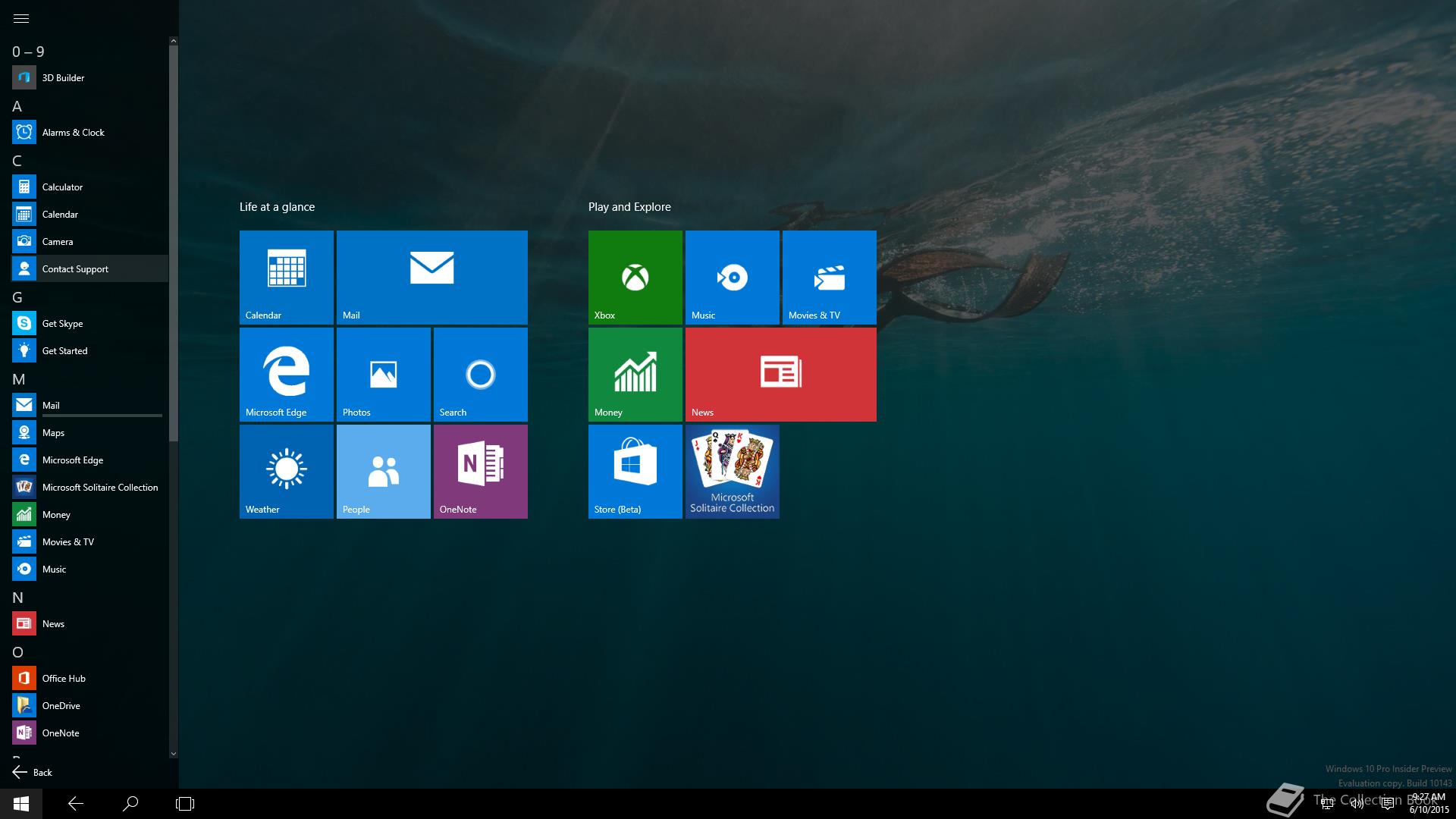Image resolution: width=1456 pixels, height=819 pixels.
Task: Jump to letter index via the '0 – 9' header
Action: click(28, 52)
